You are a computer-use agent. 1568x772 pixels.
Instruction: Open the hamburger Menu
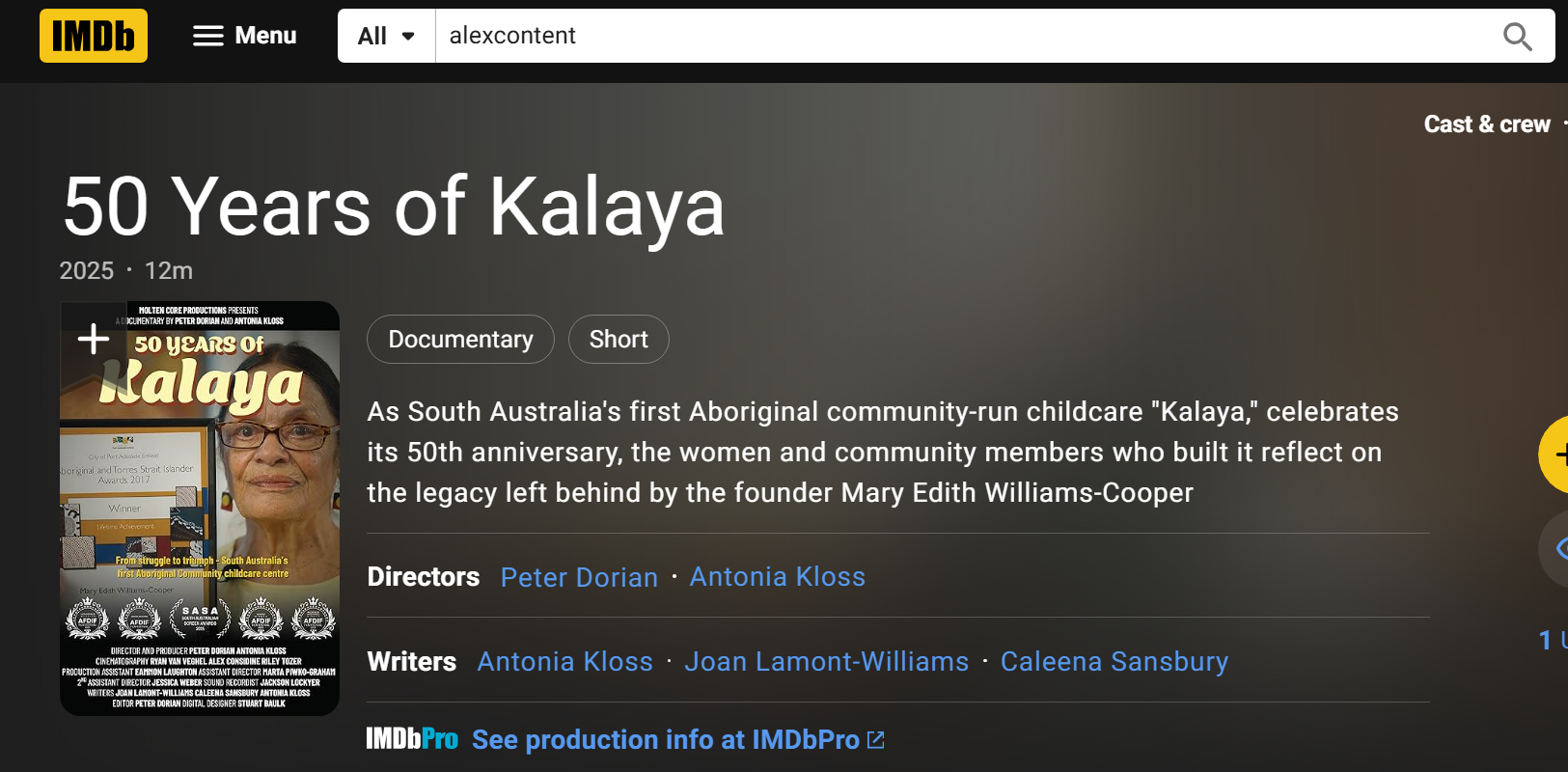pyautogui.click(x=245, y=36)
